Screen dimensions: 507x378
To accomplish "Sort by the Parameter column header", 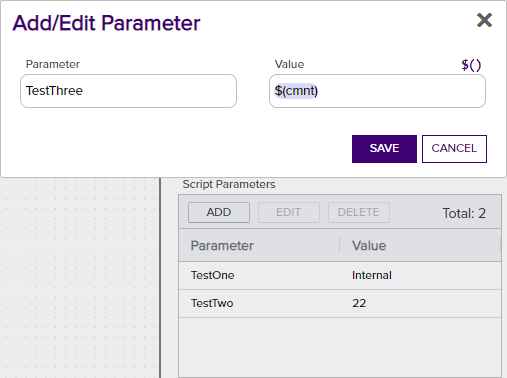I will (x=259, y=246).
